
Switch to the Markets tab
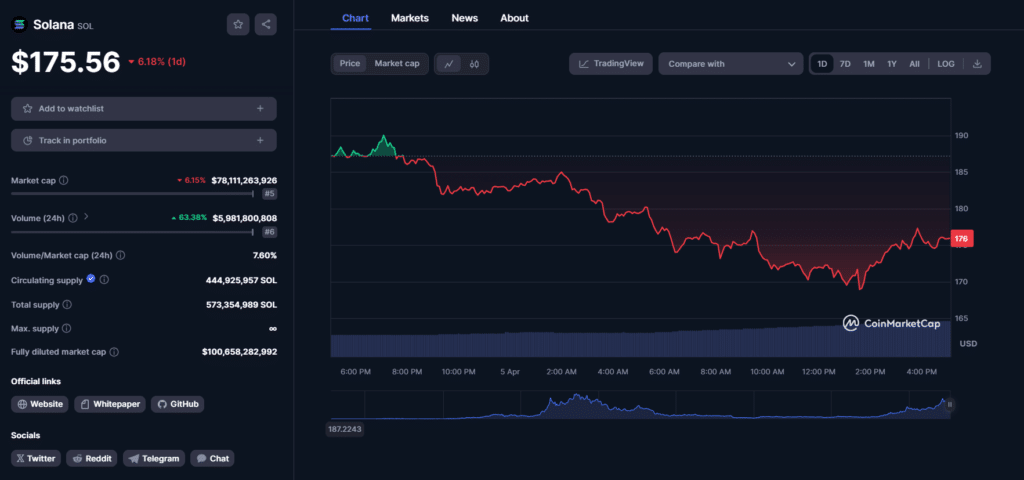(x=409, y=18)
